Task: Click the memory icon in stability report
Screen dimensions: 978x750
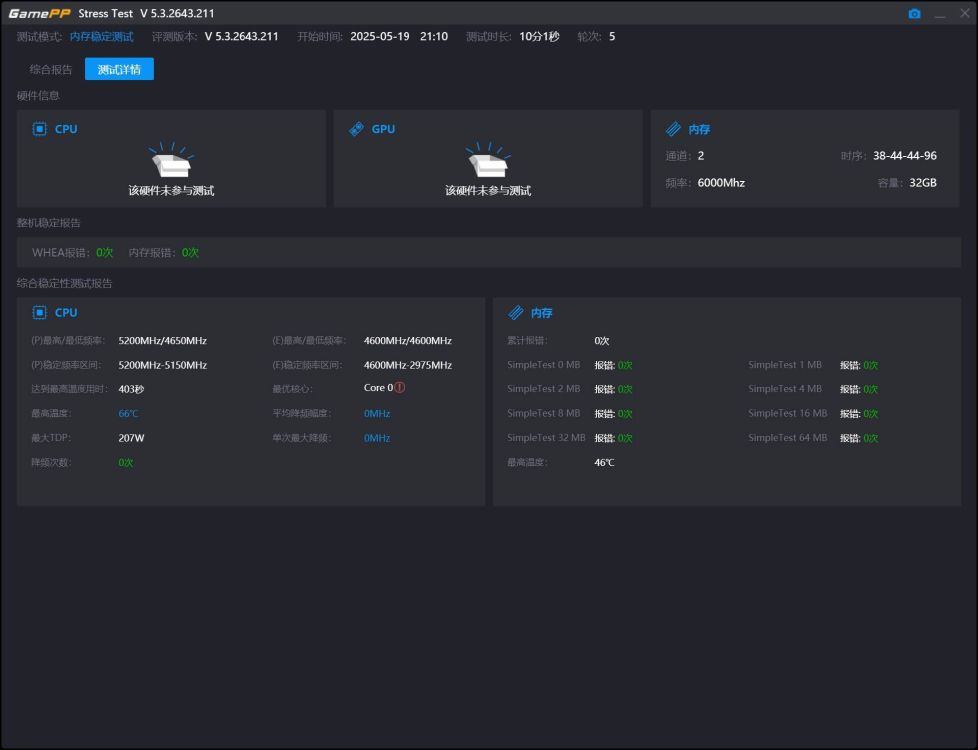Action: (x=515, y=313)
